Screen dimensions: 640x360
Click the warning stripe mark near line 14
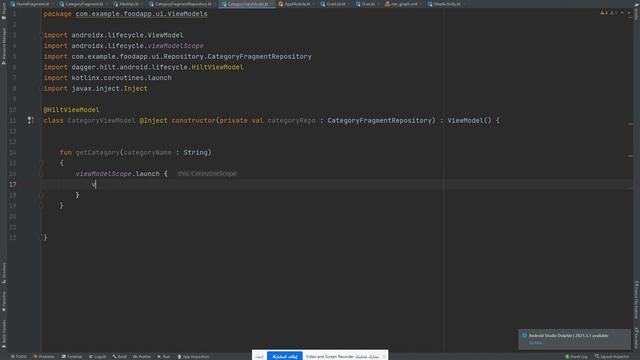(631, 156)
